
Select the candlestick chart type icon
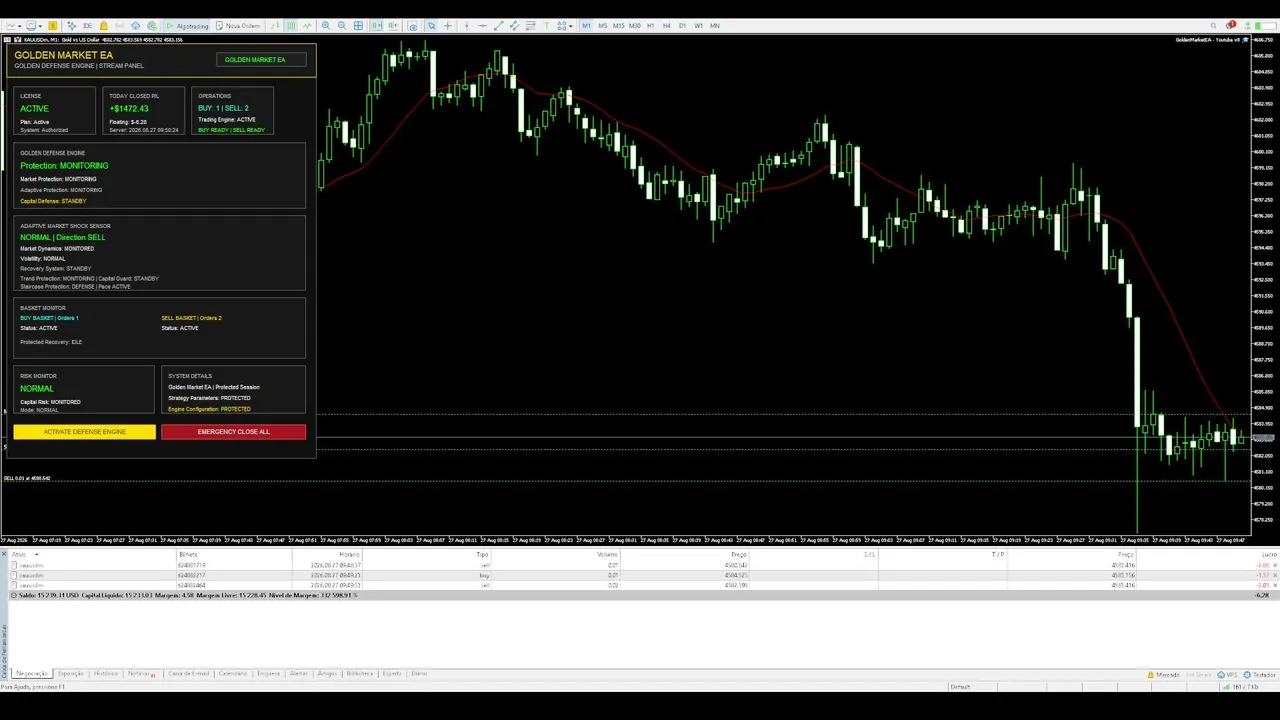[291, 26]
